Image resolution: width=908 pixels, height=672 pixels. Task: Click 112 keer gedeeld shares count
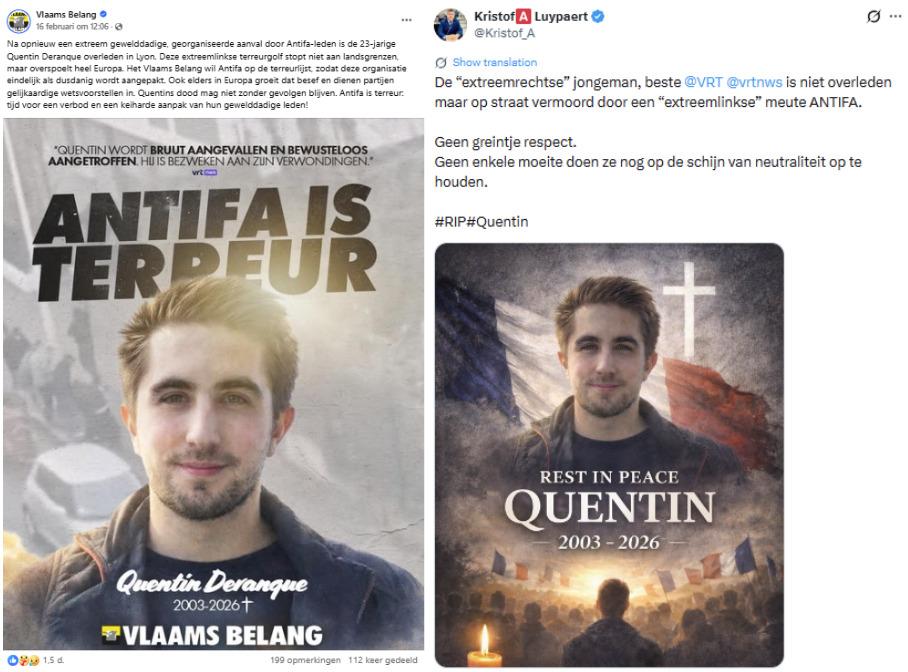coord(382,660)
